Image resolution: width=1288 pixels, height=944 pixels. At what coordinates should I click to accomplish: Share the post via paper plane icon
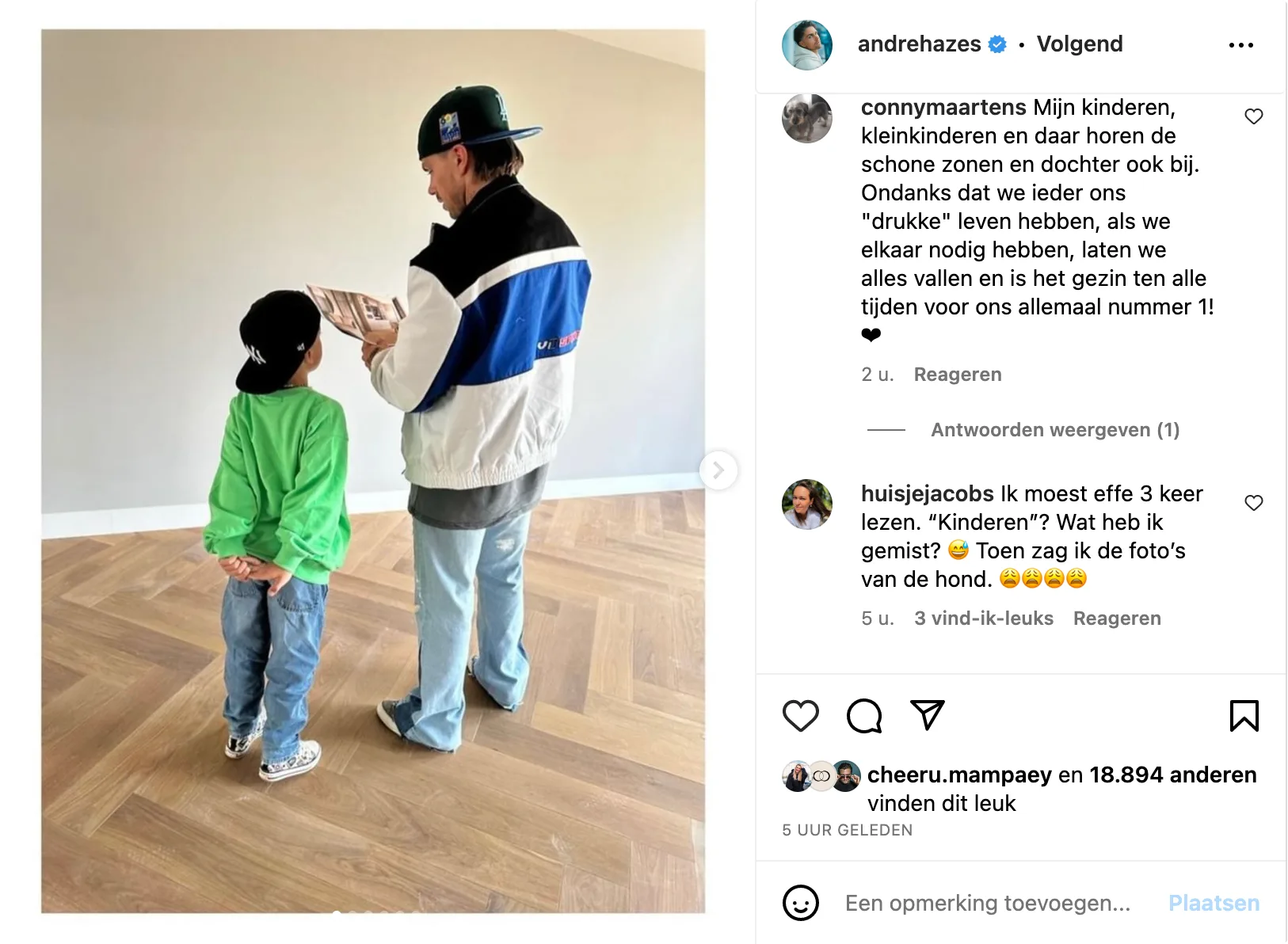click(x=927, y=715)
